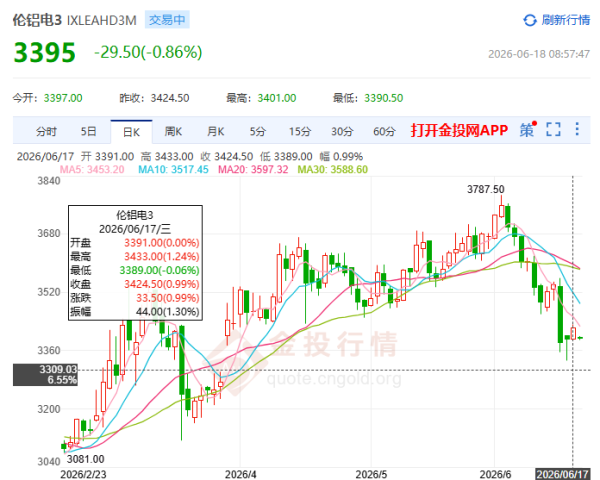Select the 周K tab

(x=173, y=132)
